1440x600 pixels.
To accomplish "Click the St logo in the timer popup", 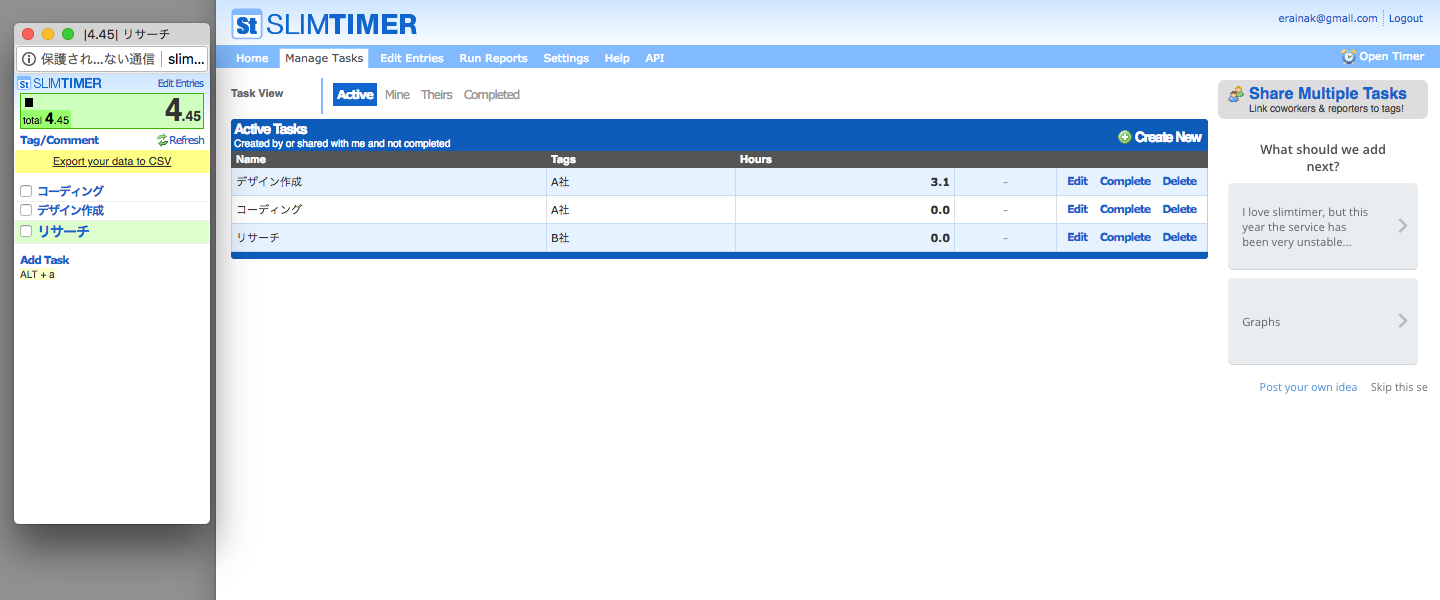I will pos(25,83).
